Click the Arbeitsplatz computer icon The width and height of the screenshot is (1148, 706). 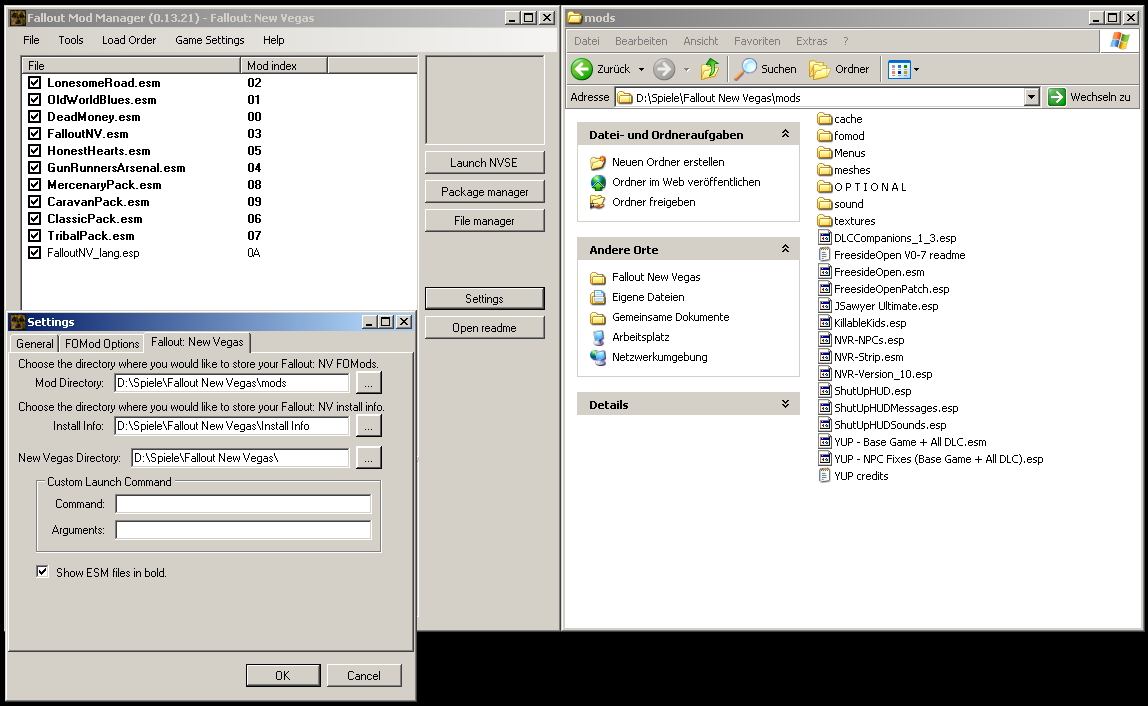(x=598, y=337)
